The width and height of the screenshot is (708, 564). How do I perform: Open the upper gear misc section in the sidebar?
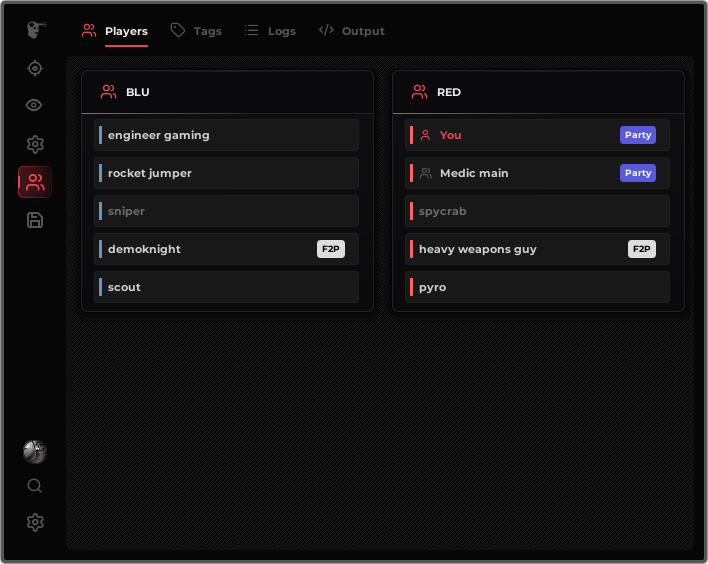[x=35, y=144]
